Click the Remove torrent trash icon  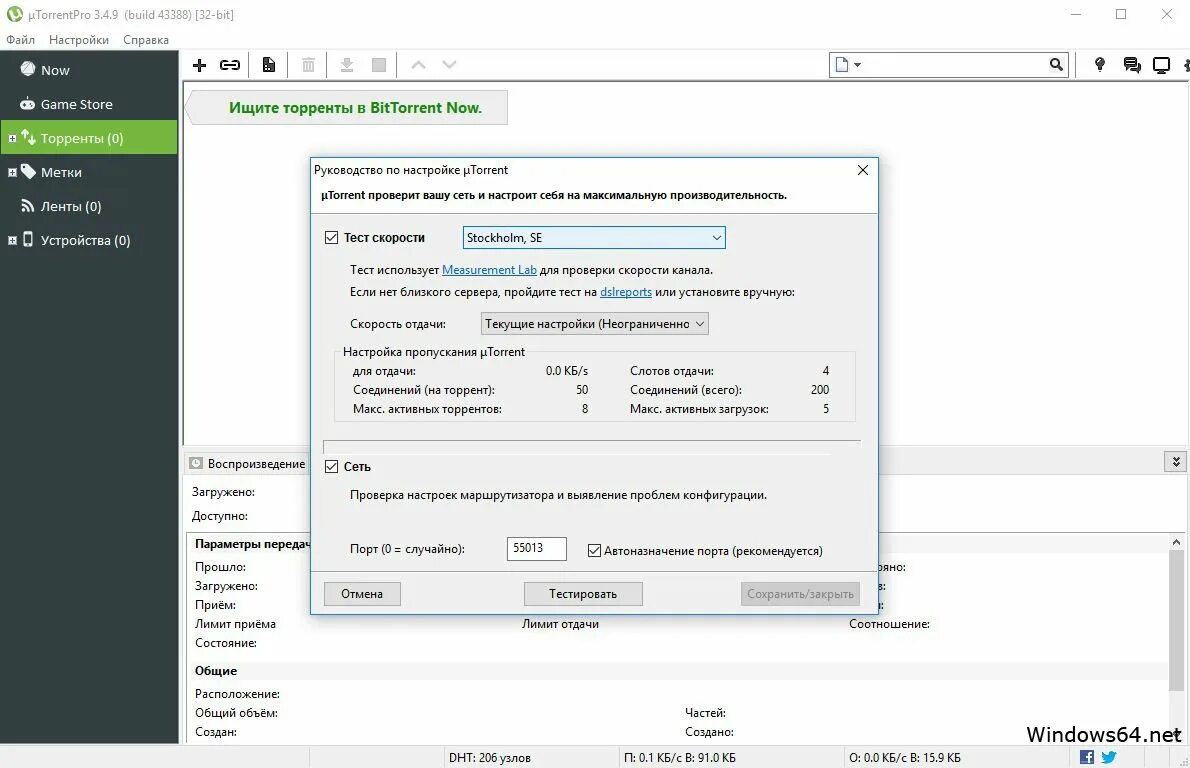coord(308,65)
